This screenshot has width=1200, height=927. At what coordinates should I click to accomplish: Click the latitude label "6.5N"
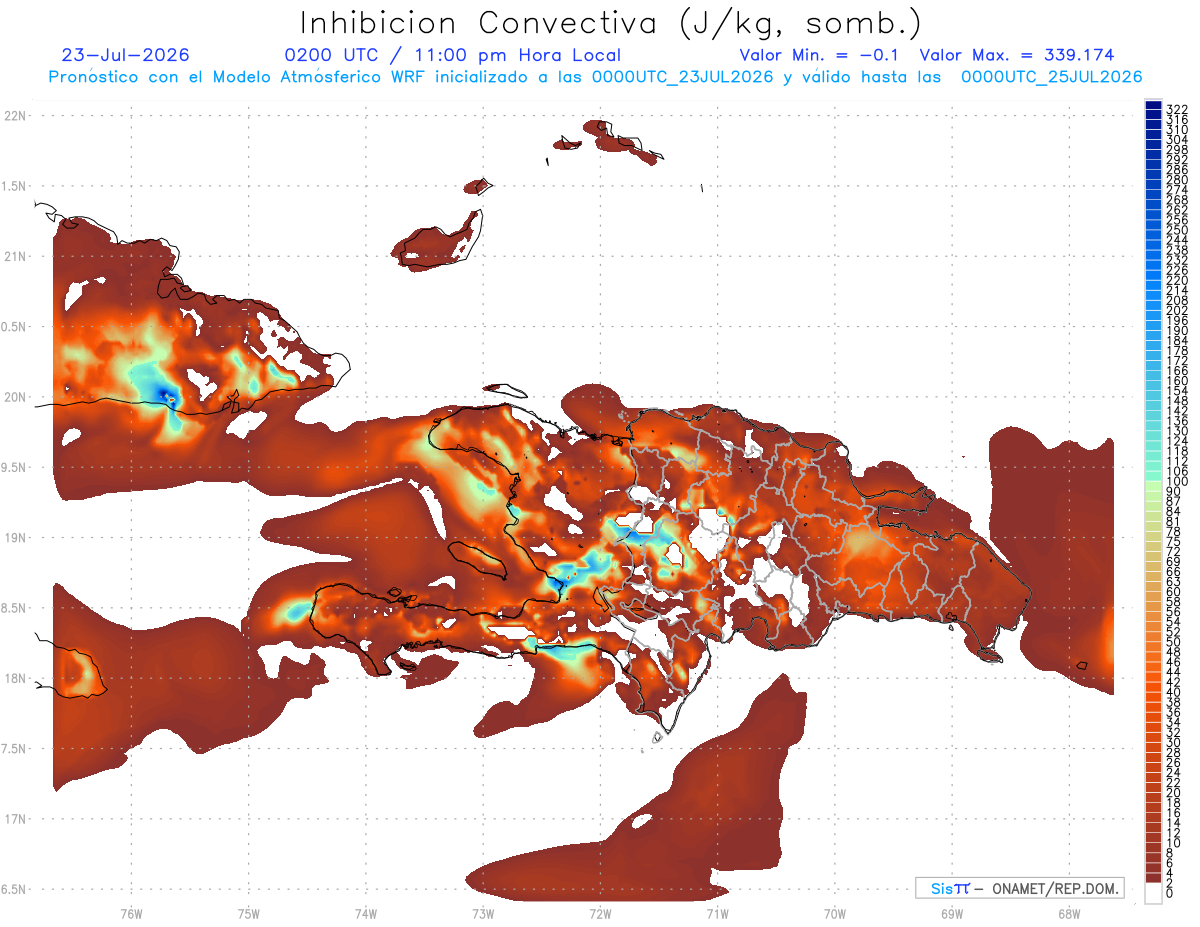[x=14, y=890]
